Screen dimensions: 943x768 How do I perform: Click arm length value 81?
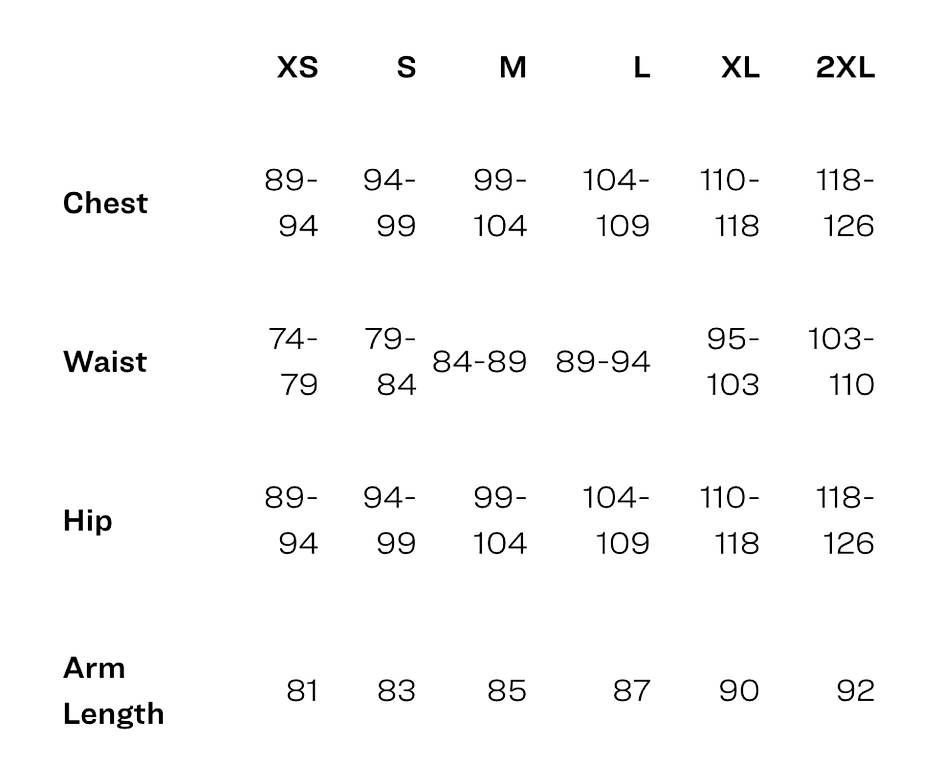point(302,691)
